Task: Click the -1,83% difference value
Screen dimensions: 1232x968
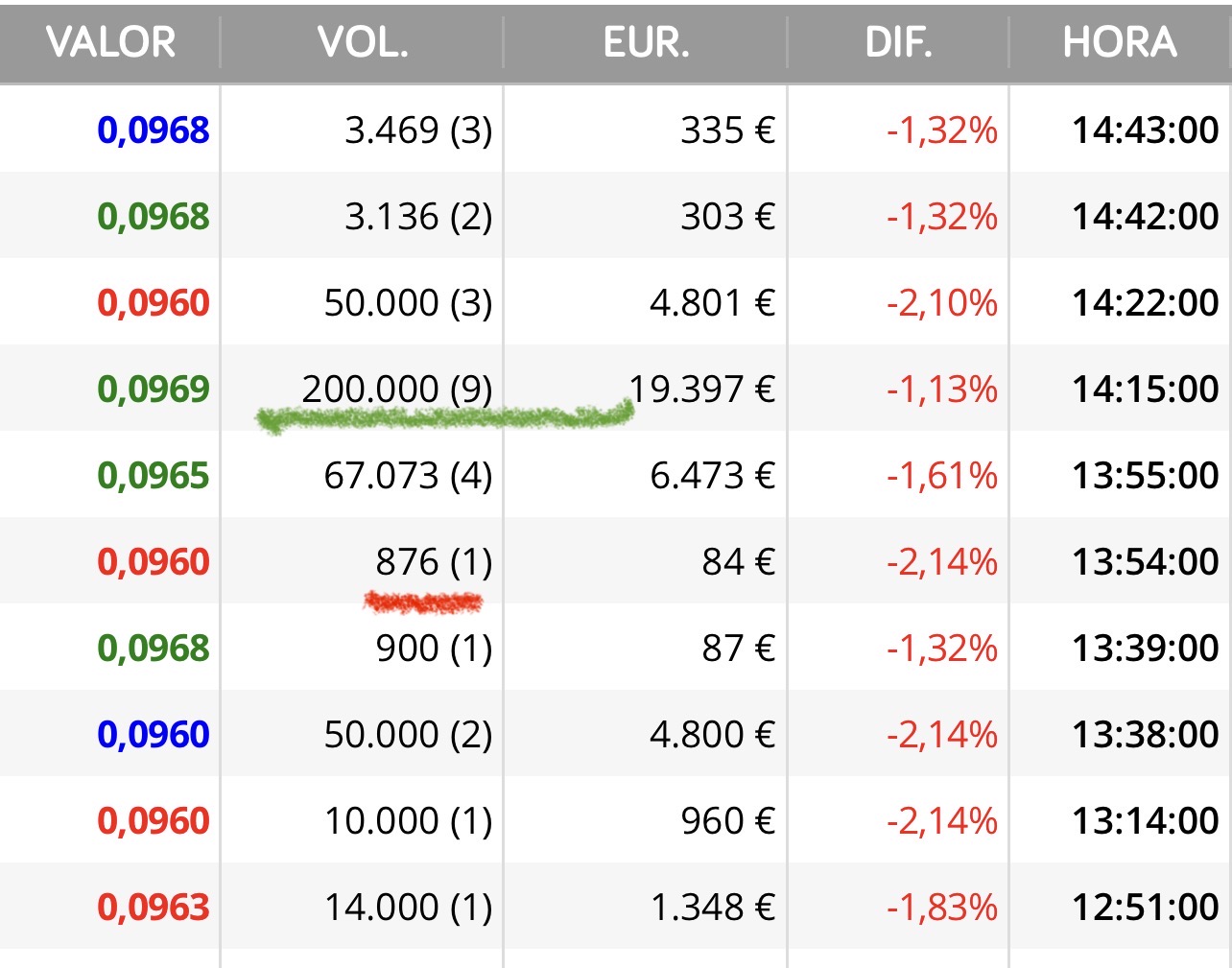Action: (942, 907)
